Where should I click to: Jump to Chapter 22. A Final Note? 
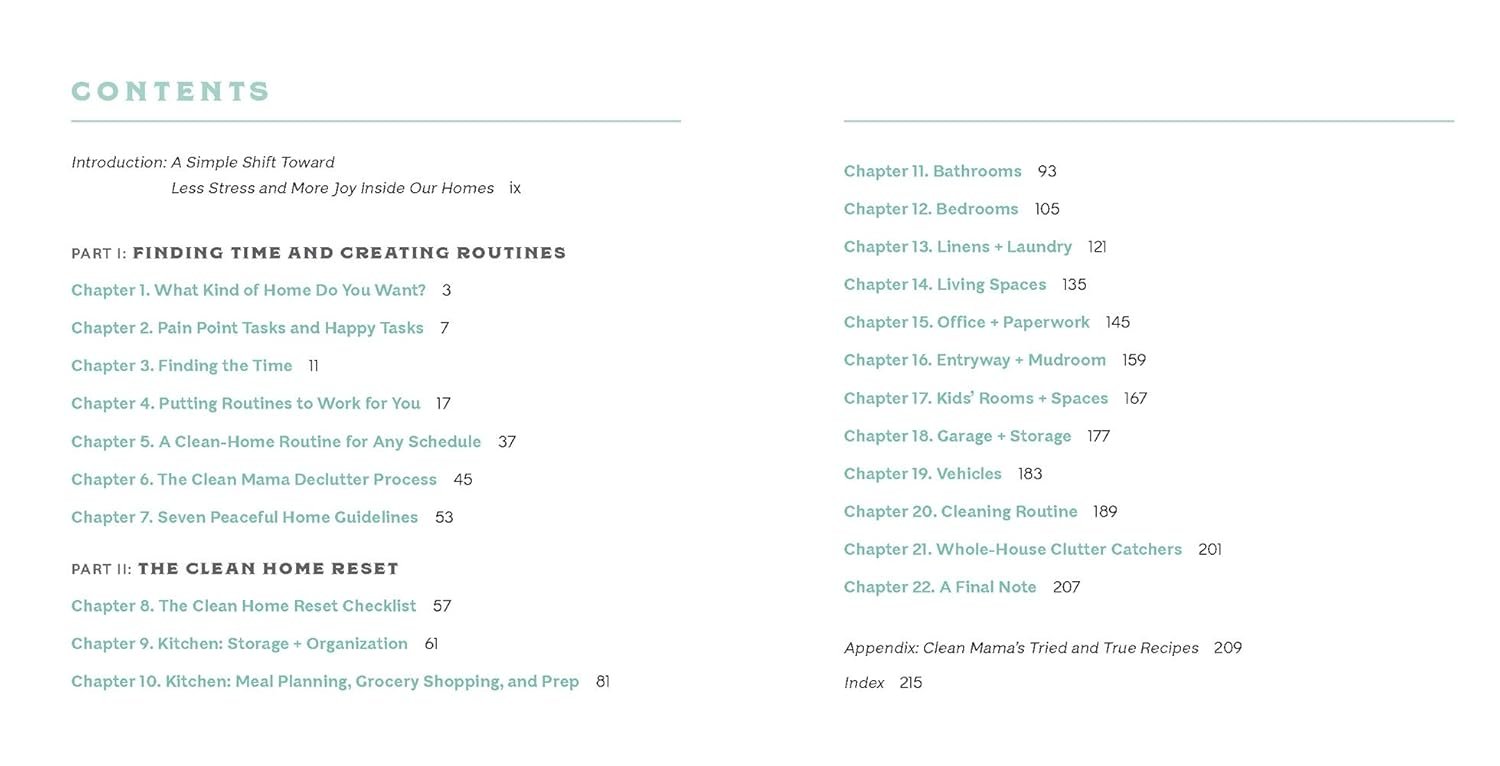(940, 587)
